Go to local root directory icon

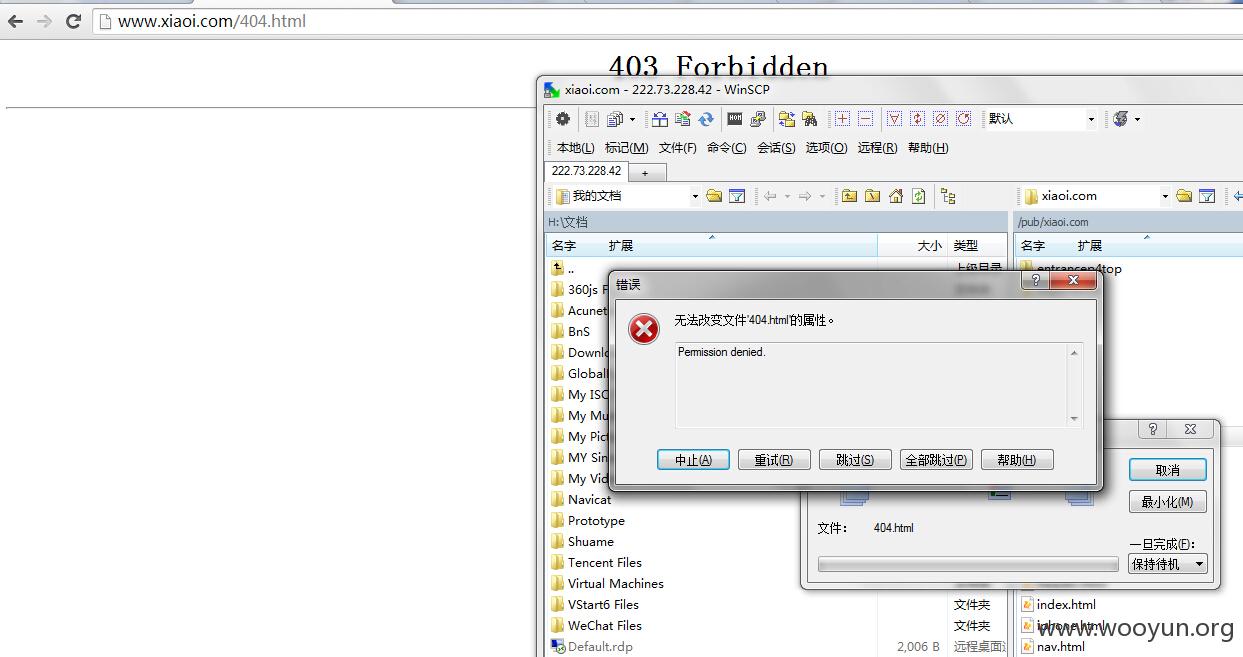click(872, 196)
